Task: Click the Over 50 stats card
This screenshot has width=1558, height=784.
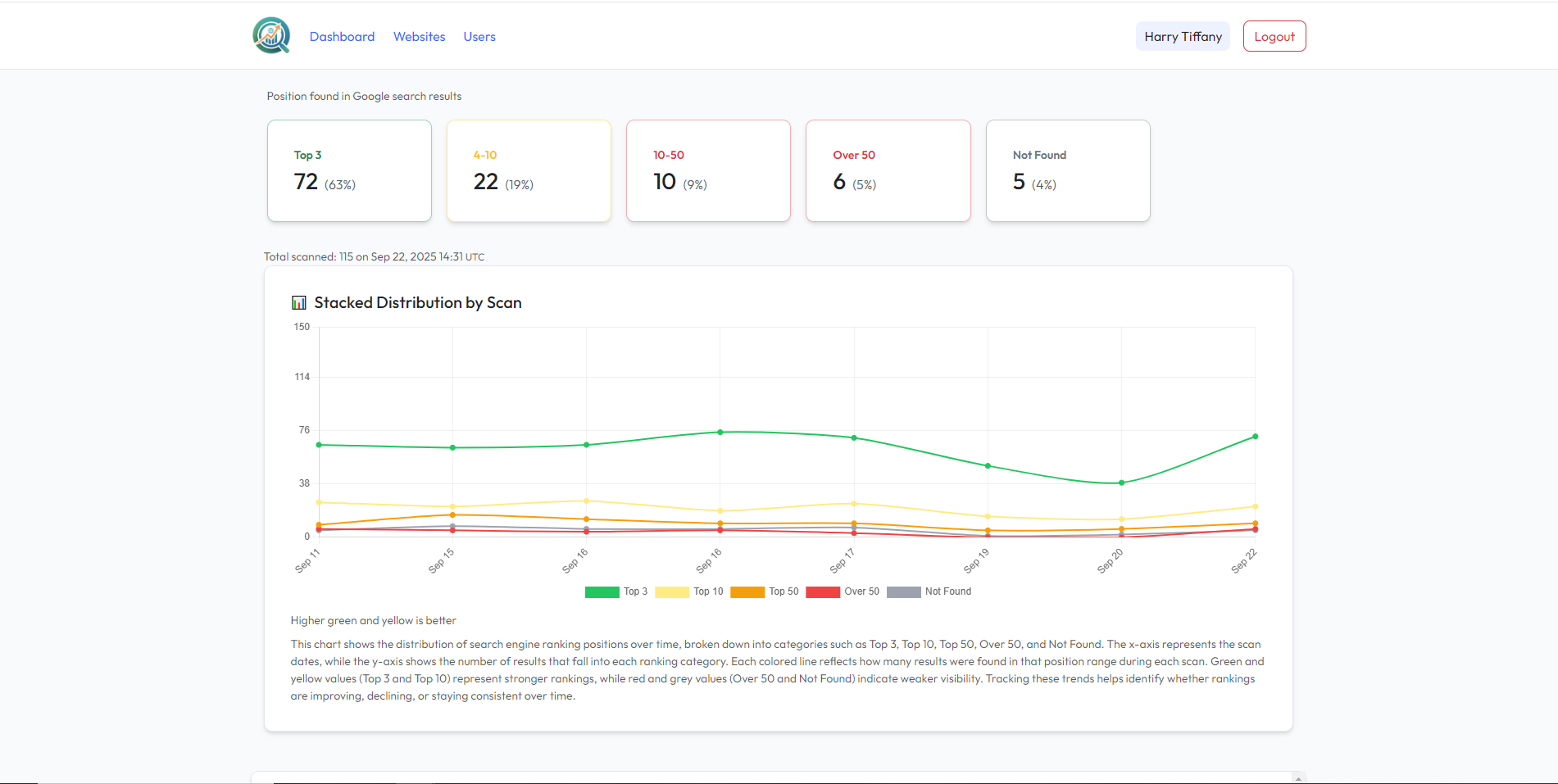Action: click(x=888, y=170)
